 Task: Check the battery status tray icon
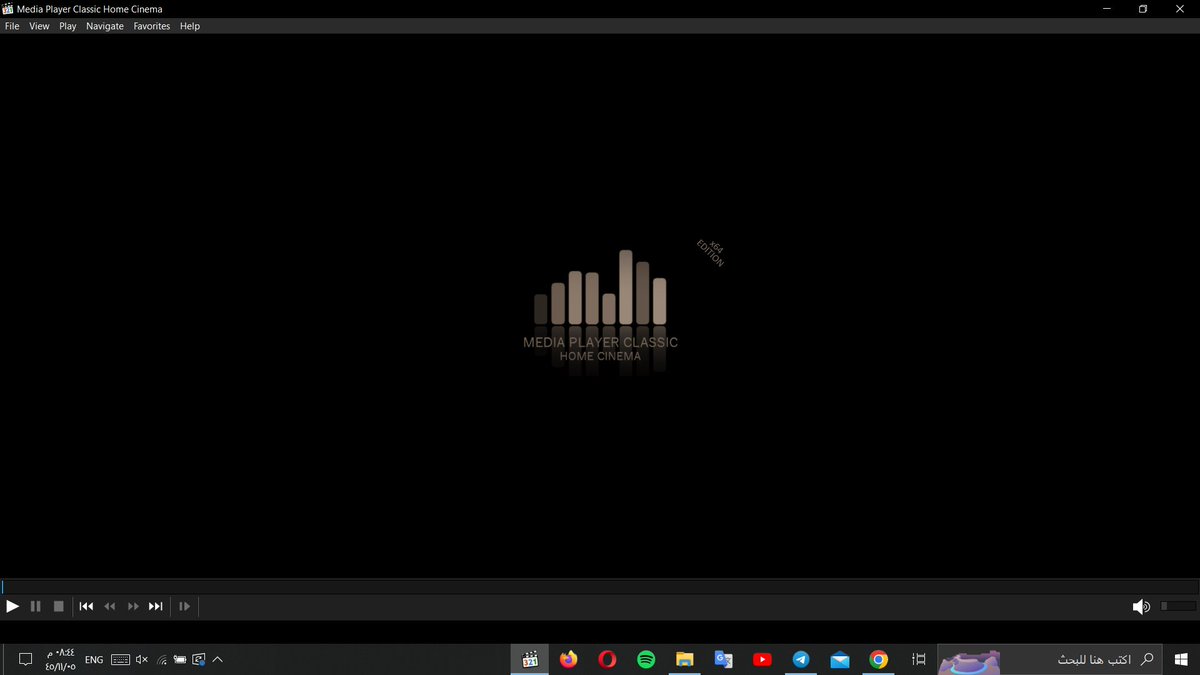180,660
